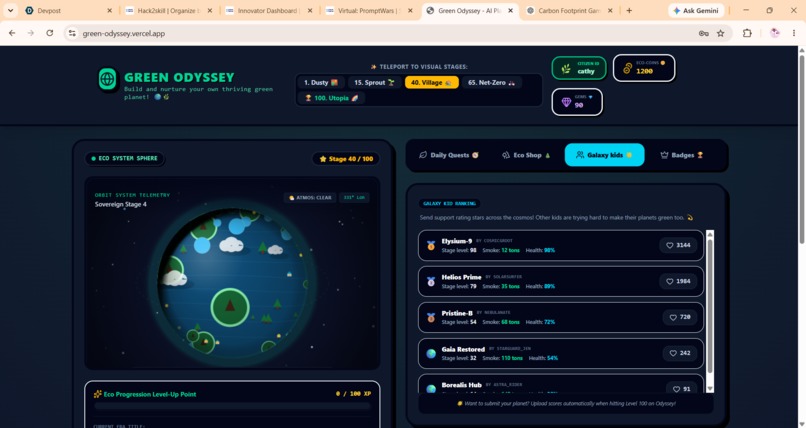
Task: Click the citizen ID leaf icon
Action: 565,68
